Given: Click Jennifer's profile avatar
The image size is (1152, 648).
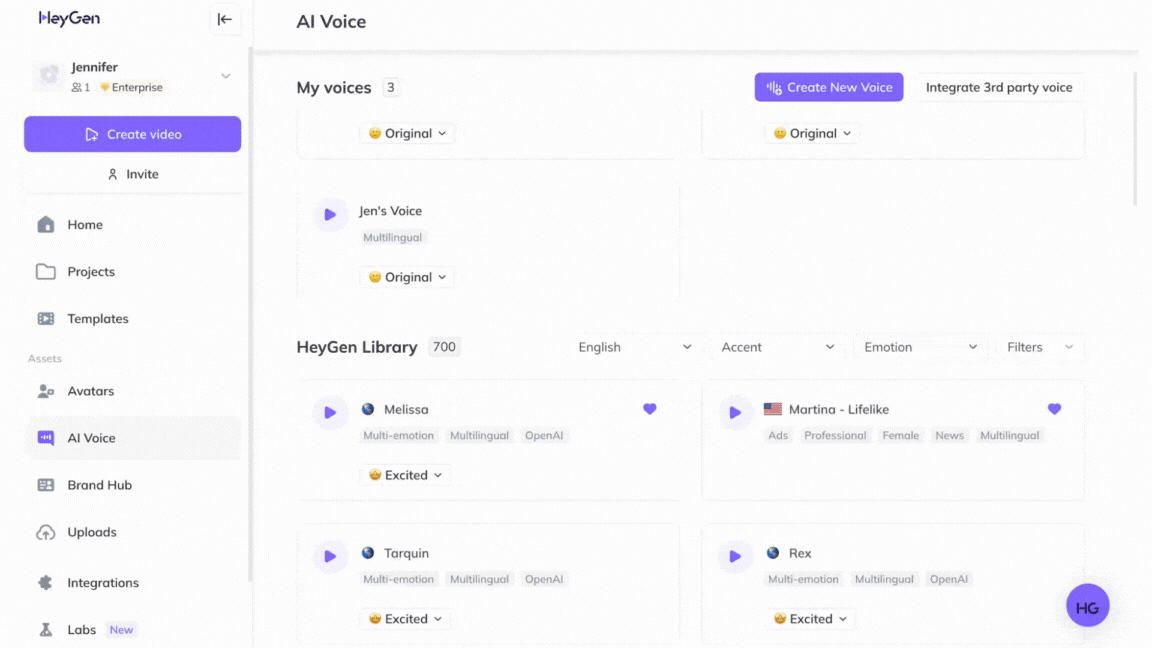Looking at the screenshot, I should click(48, 76).
